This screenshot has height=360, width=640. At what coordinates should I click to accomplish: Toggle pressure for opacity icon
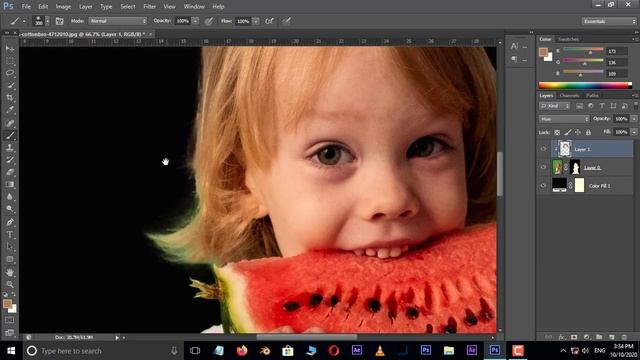click(x=209, y=21)
